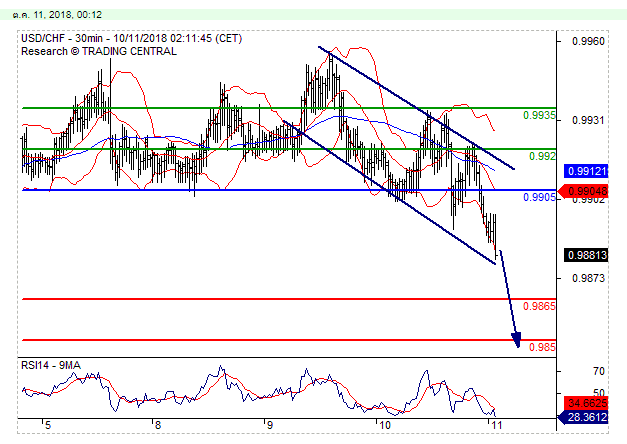Click date marker 5 on time axis
Screen dimensions: 627x444
tap(48, 425)
